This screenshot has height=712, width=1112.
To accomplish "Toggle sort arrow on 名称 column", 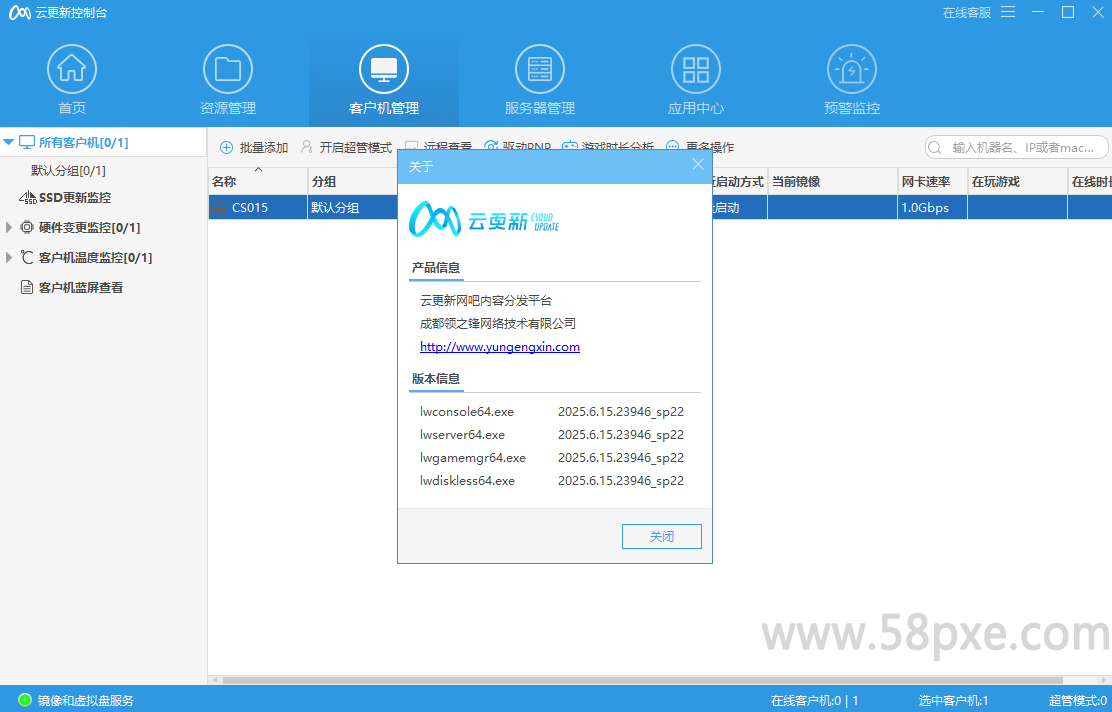I will [x=258, y=169].
